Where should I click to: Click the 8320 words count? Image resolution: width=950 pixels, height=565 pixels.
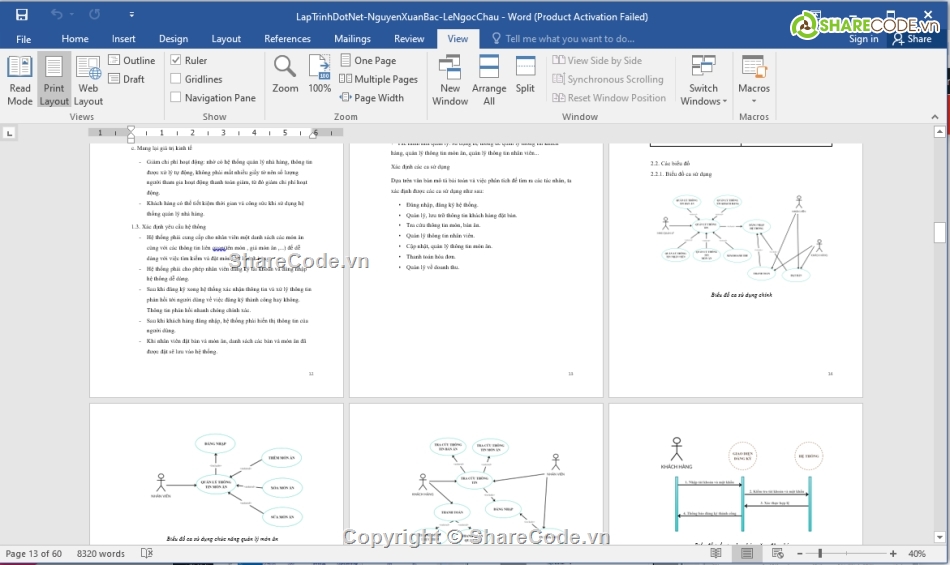(x=101, y=553)
